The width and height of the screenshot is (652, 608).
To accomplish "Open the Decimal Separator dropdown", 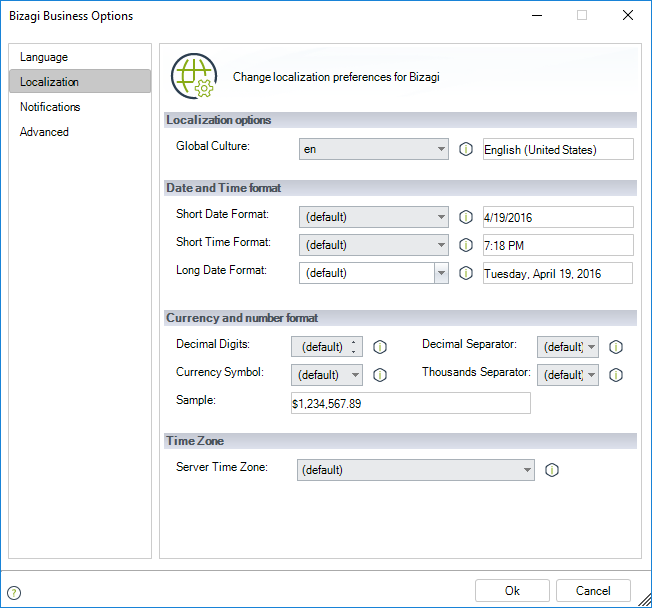I will [x=568, y=347].
